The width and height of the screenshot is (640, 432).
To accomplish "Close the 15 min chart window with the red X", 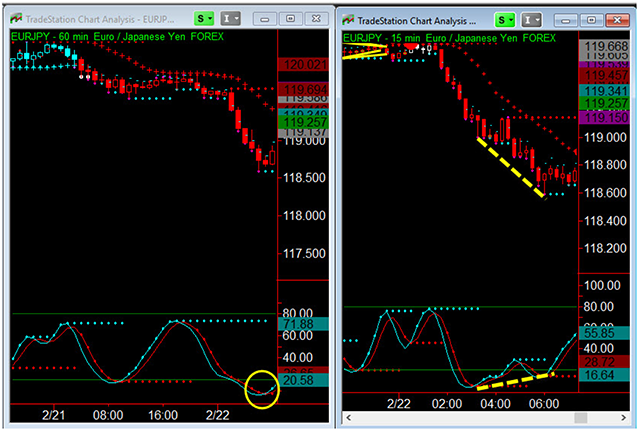I will 617,20.
